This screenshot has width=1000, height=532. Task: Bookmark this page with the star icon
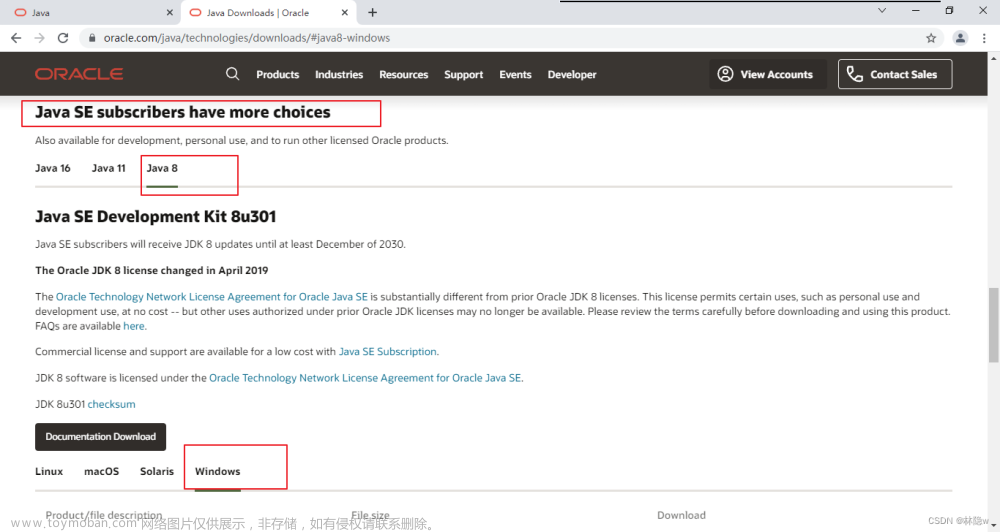point(931,38)
